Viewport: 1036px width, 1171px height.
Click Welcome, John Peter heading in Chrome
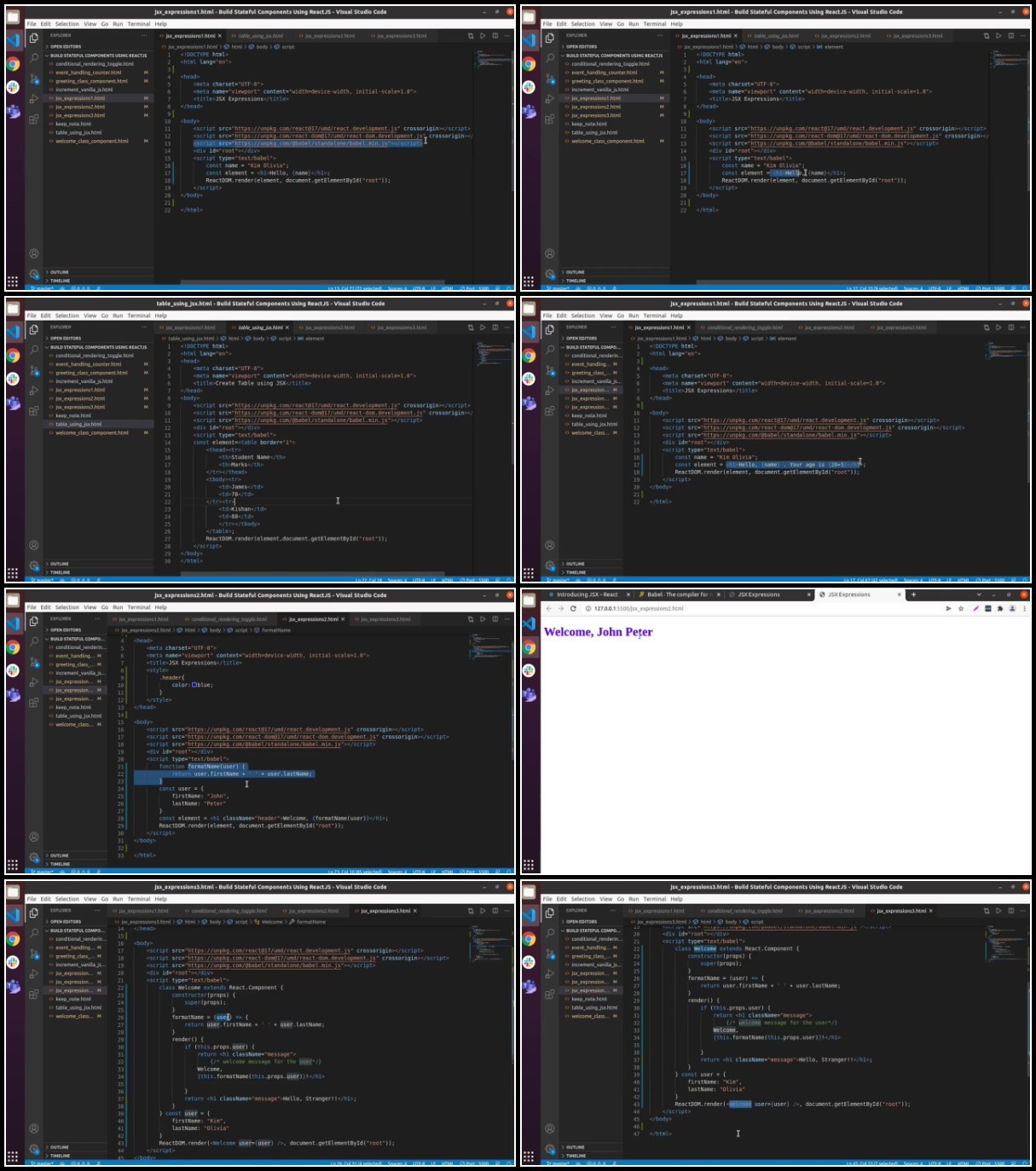pos(598,632)
